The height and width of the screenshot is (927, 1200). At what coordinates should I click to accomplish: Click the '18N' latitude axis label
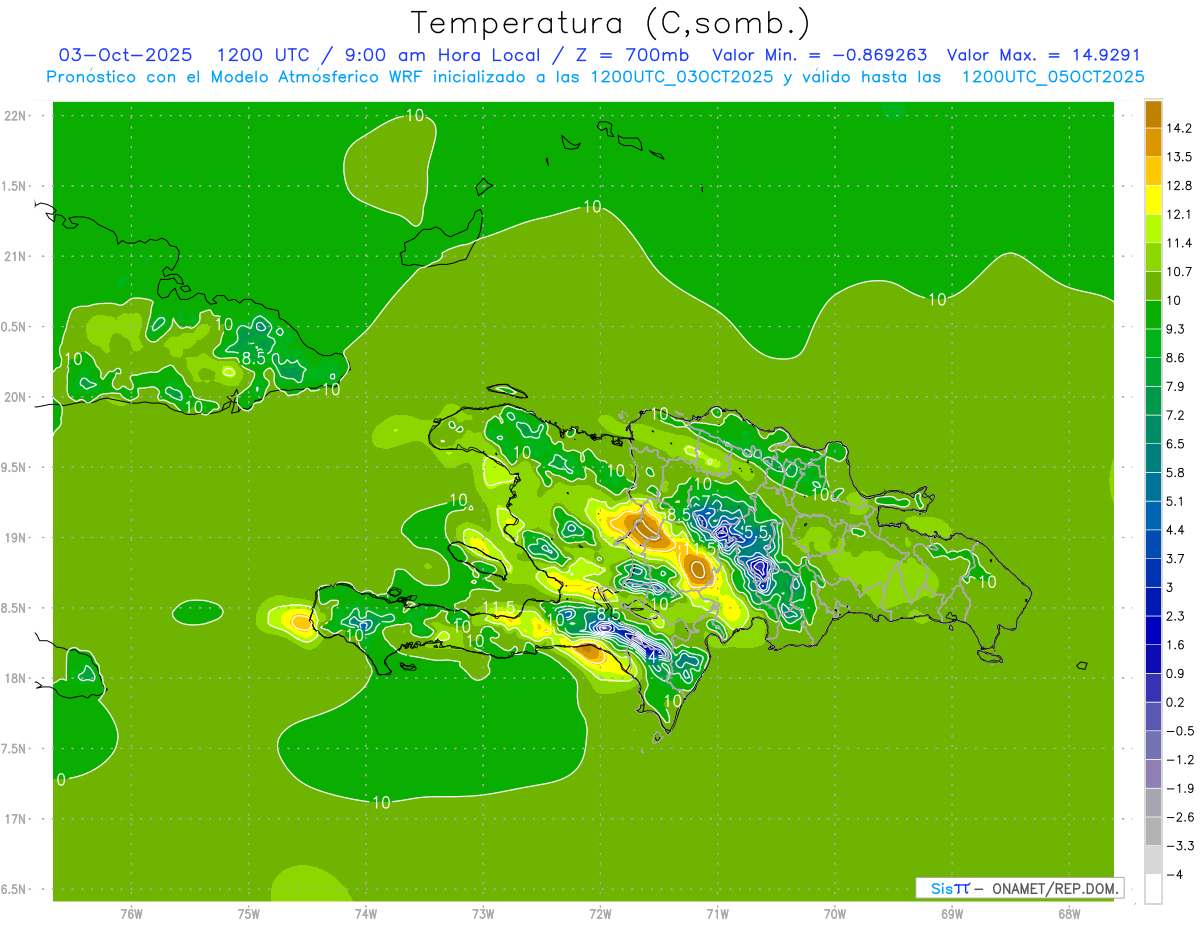coord(16,678)
